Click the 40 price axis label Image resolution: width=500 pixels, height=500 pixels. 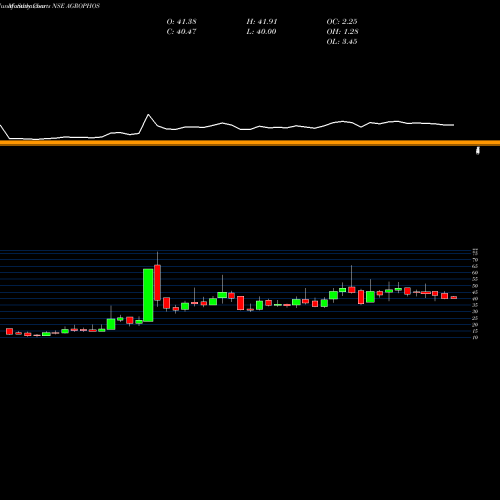pyautogui.click(x=475, y=299)
